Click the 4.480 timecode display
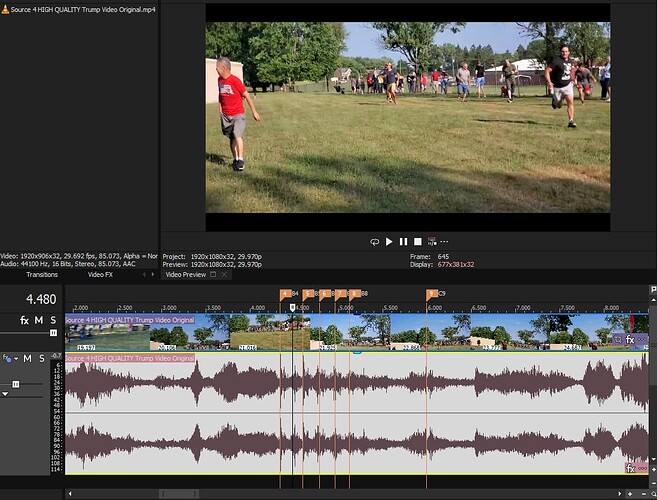 coord(41,299)
